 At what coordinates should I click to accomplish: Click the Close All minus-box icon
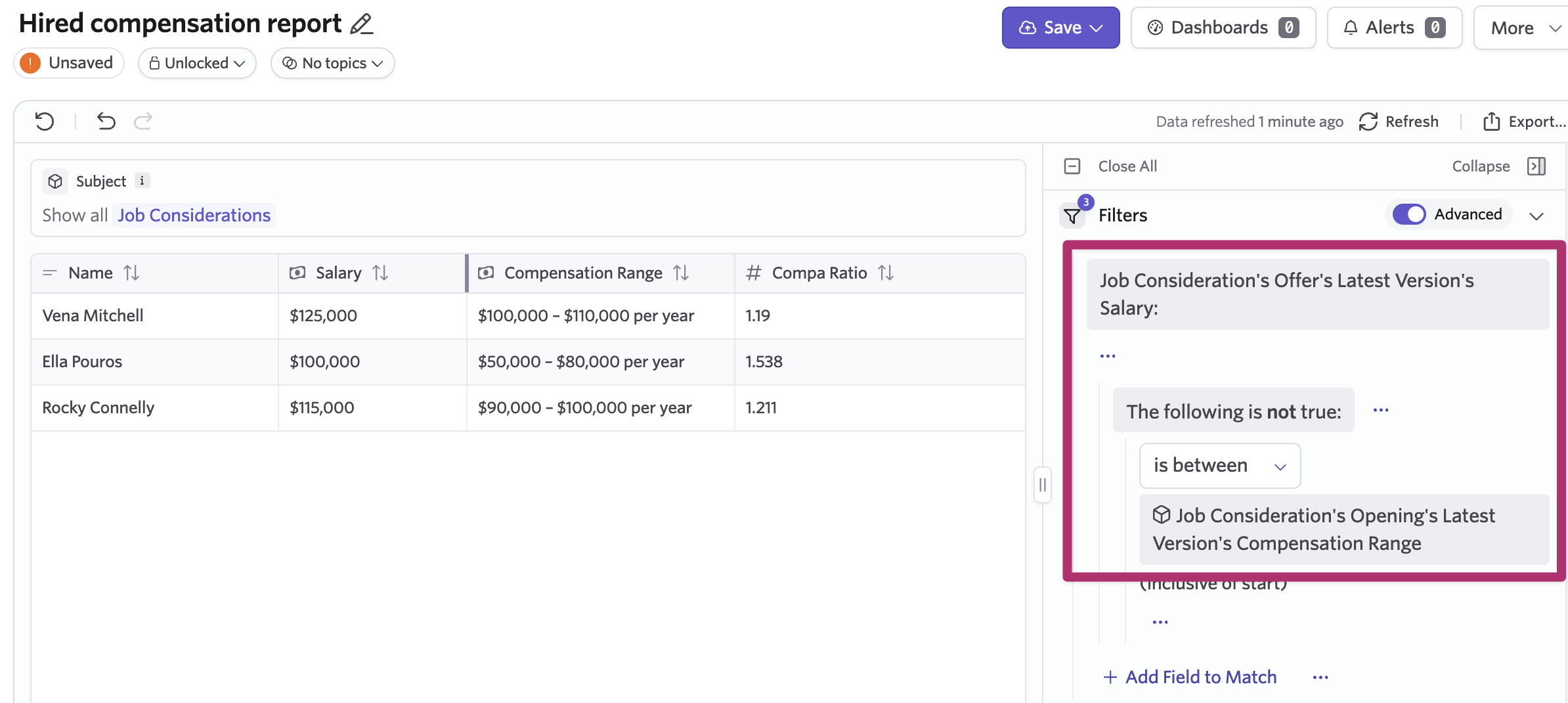pyautogui.click(x=1072, y=166)
